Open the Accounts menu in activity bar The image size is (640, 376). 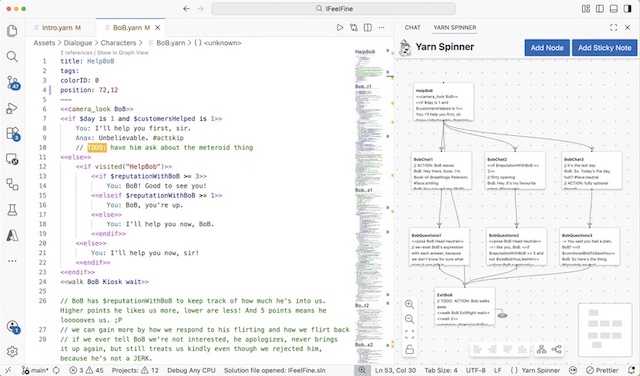(12, 326)
